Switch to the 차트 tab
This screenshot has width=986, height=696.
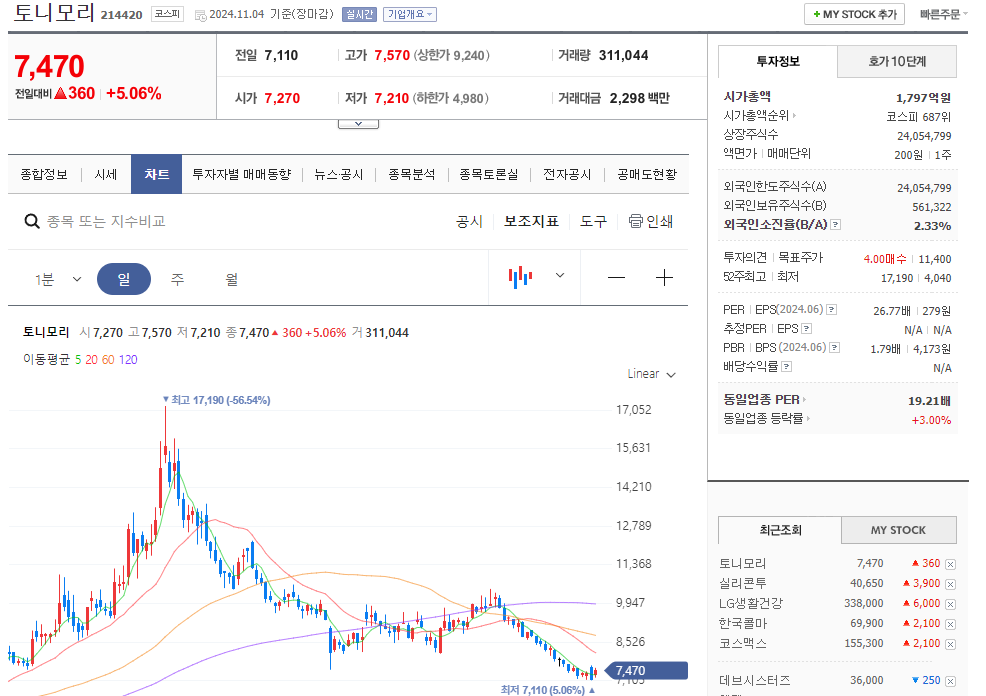point(157,174)
